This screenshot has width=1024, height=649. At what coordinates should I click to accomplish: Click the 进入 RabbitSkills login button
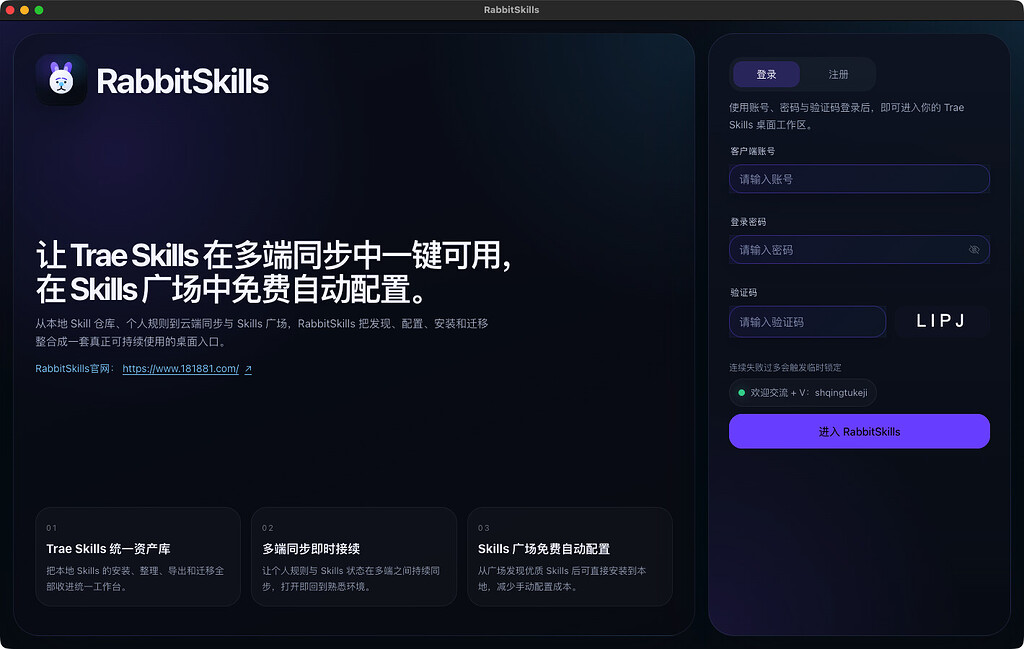click(x=859, y=432)
